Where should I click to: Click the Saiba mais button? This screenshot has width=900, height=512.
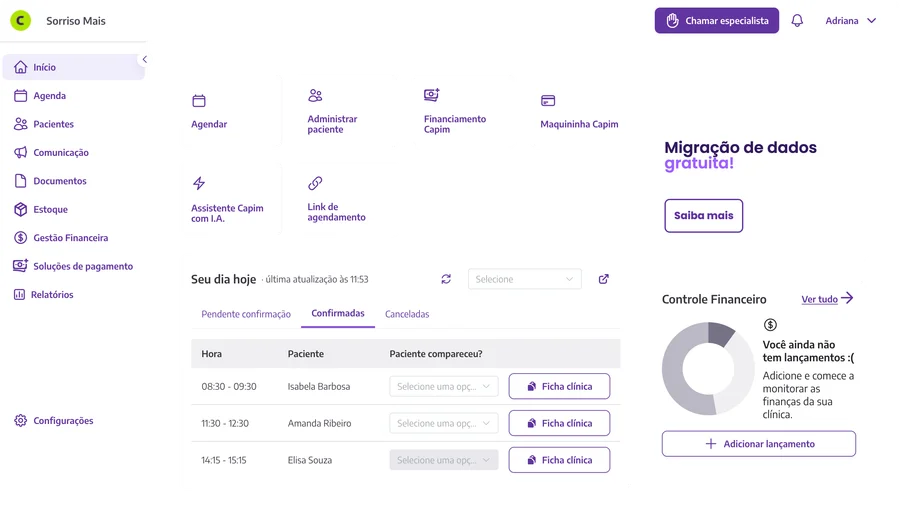[x=703, y=216]
